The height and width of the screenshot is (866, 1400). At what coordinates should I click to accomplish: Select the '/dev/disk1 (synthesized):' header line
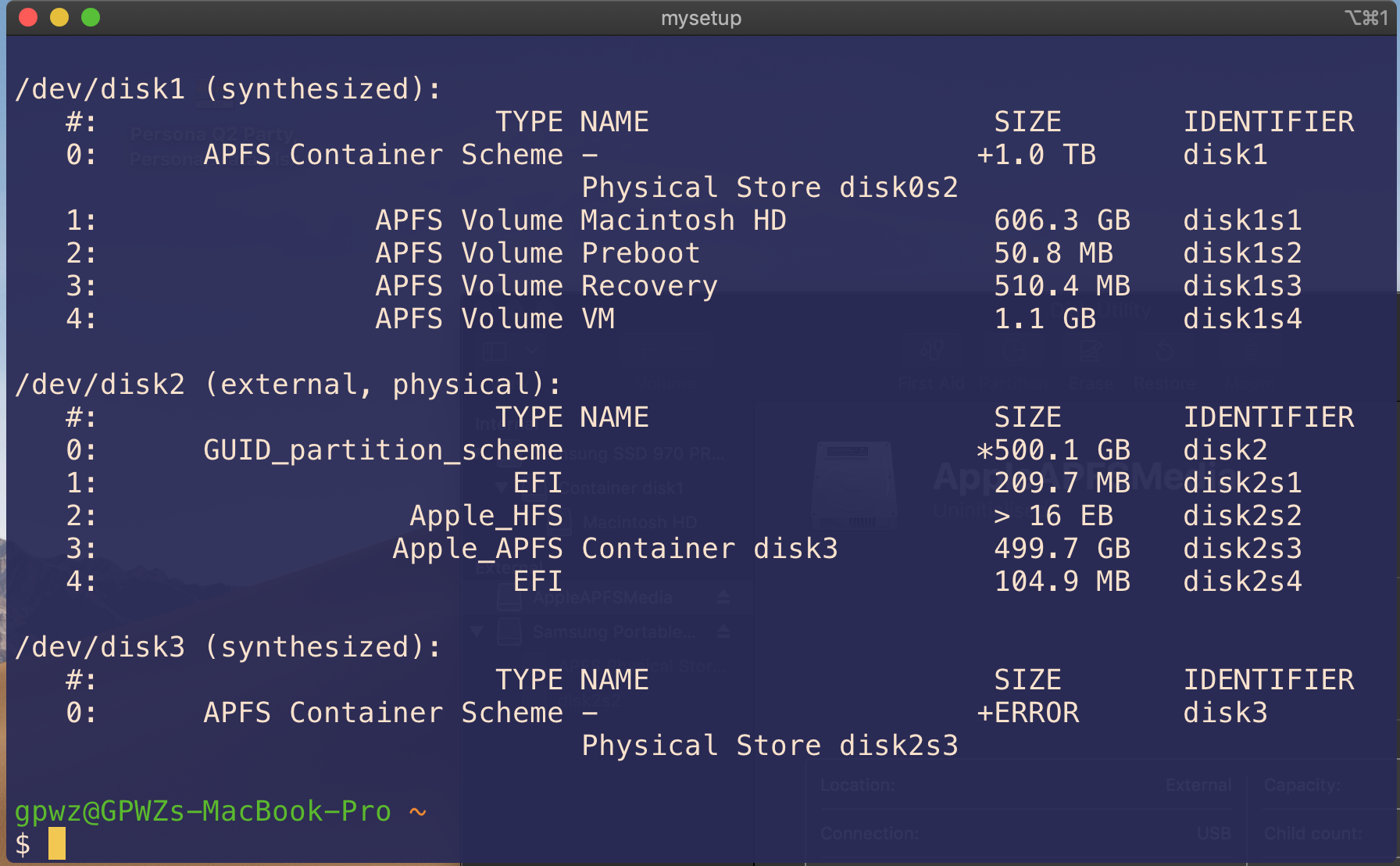(x=228, y=89)
